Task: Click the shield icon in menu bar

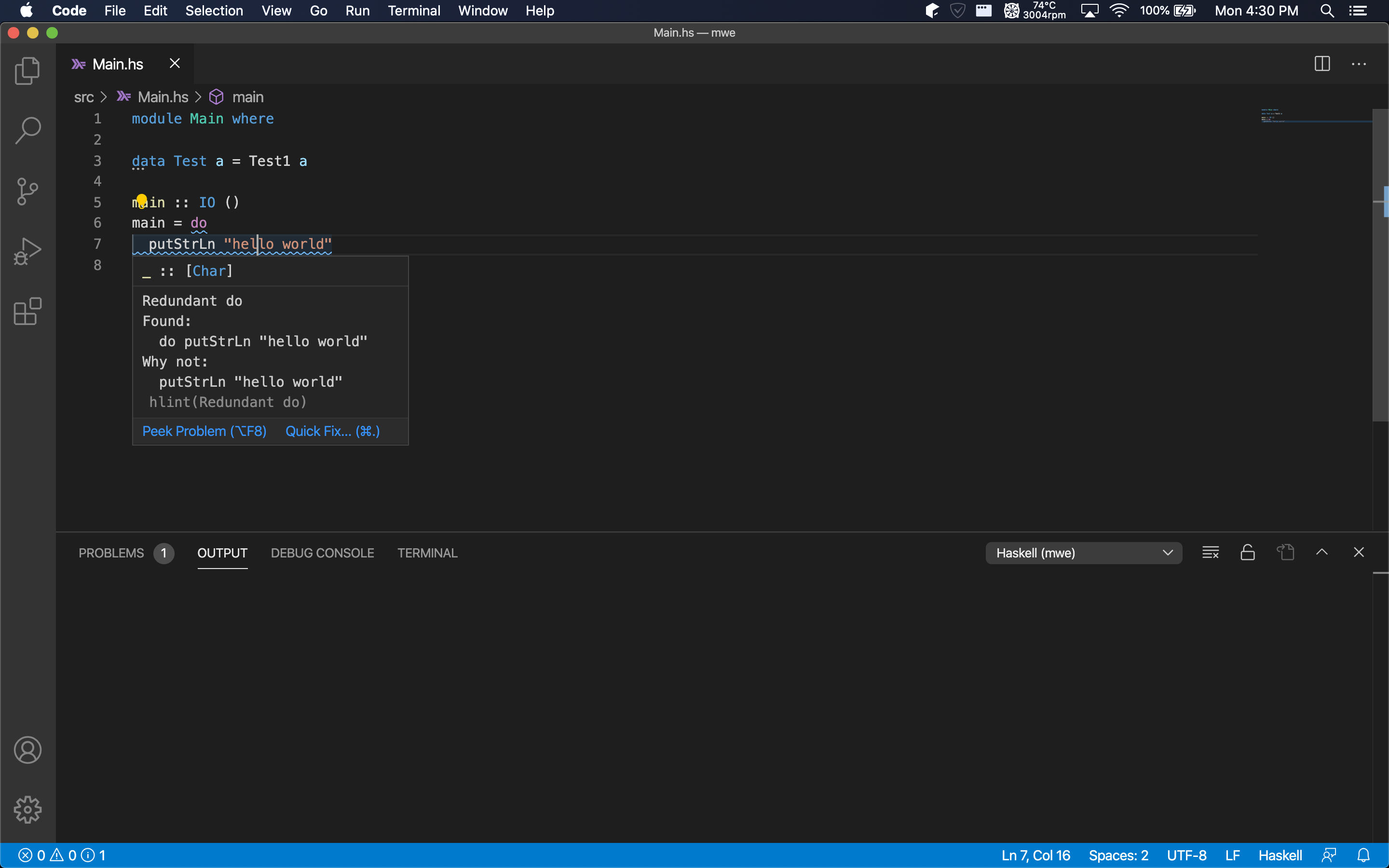Action: (957, 11)
